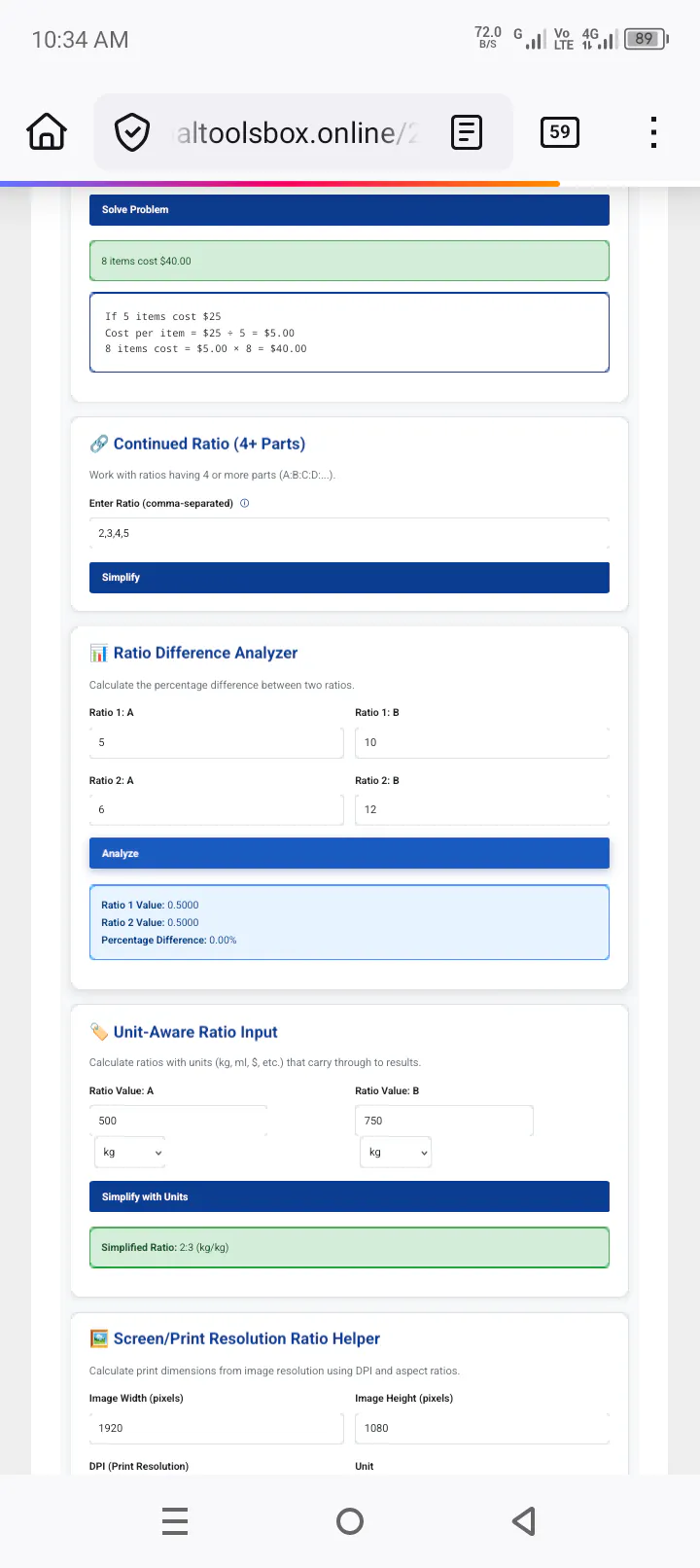Focus the Image Height pixels field

[x=482, y=1428]
